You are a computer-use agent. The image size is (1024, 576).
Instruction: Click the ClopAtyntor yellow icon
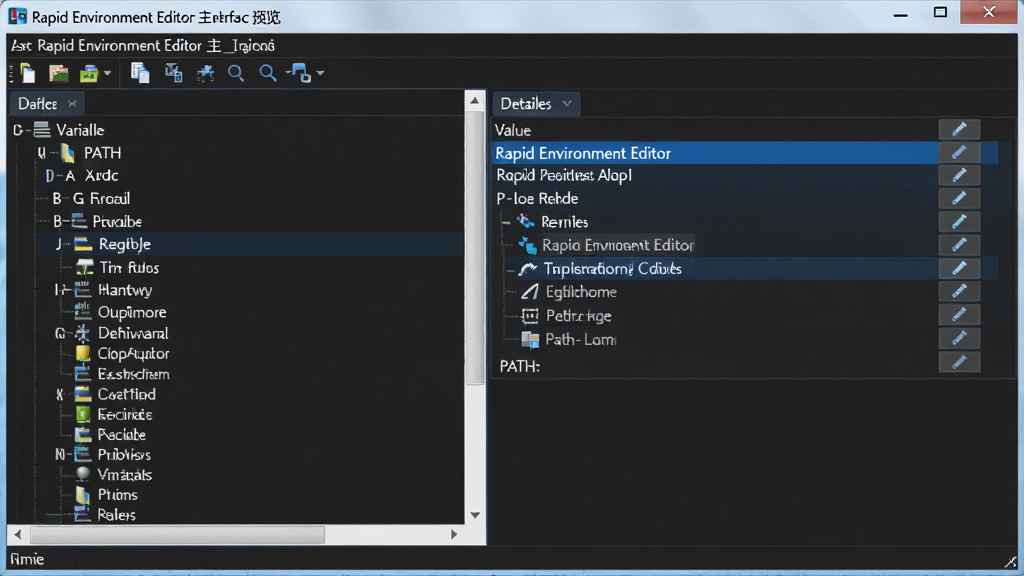83,353
